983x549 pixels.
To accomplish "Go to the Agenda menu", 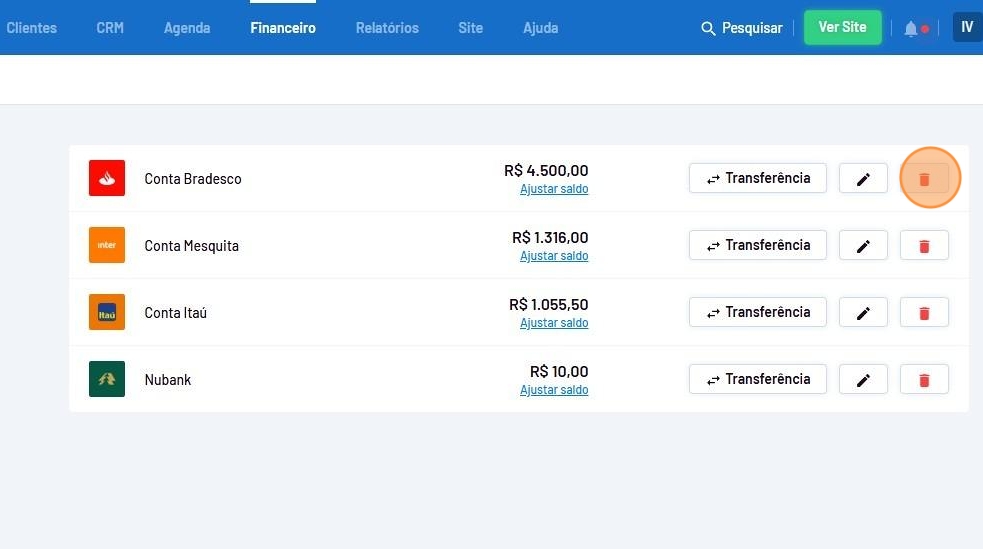I will click(x=187, y=28).
